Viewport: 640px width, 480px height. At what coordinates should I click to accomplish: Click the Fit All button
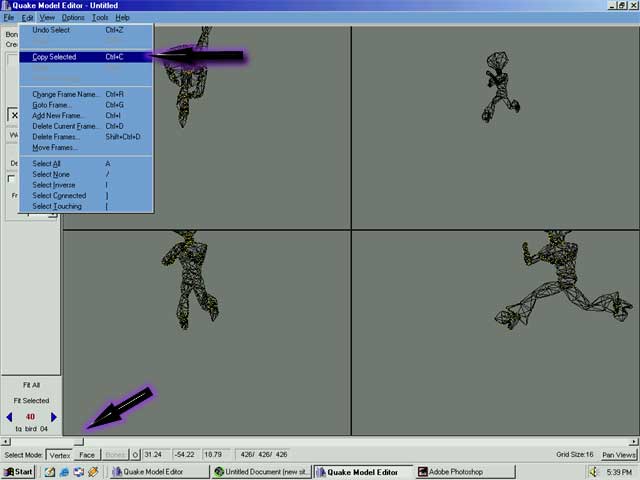31,385
